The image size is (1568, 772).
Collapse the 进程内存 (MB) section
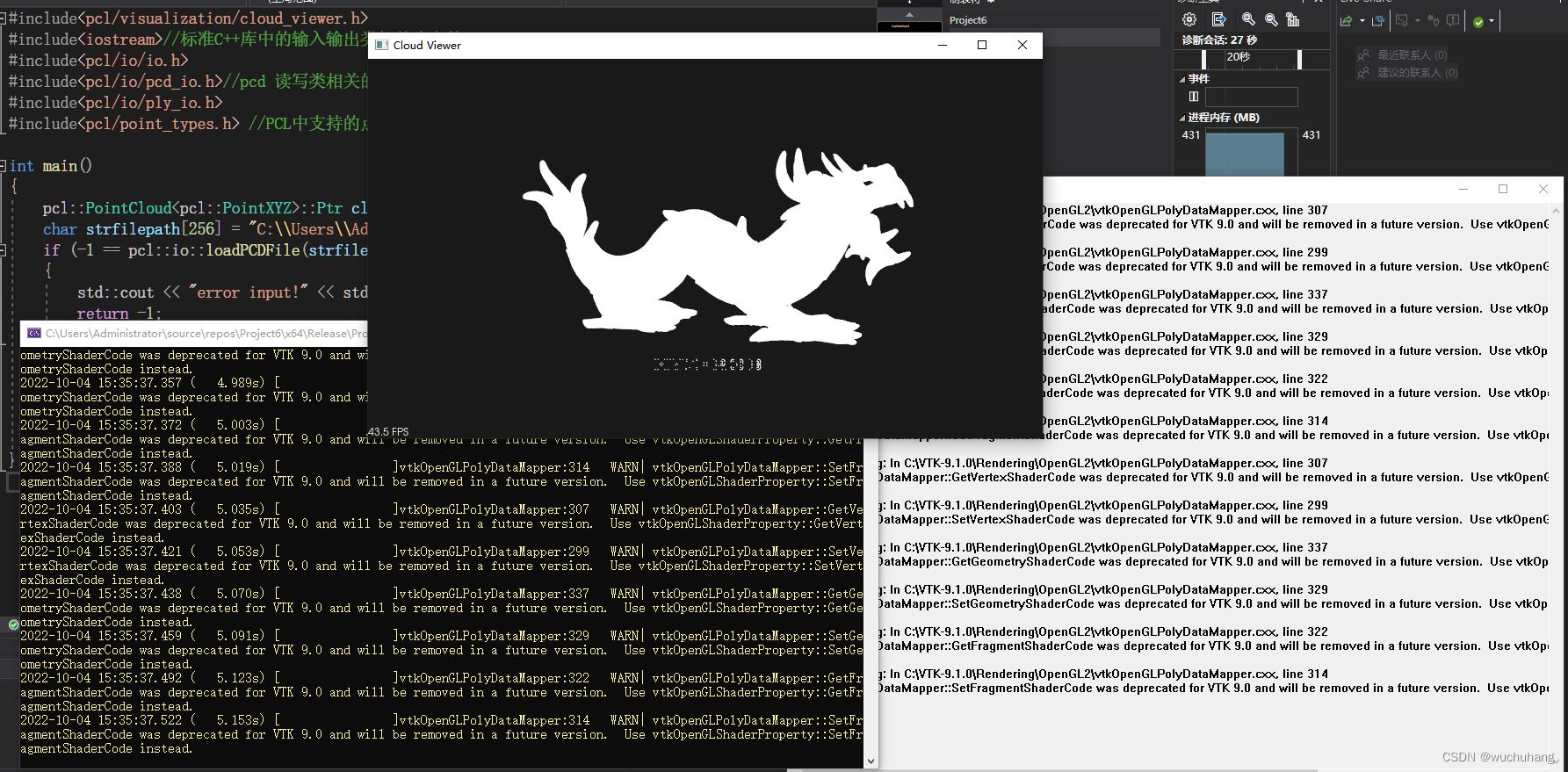point(1182,118)
